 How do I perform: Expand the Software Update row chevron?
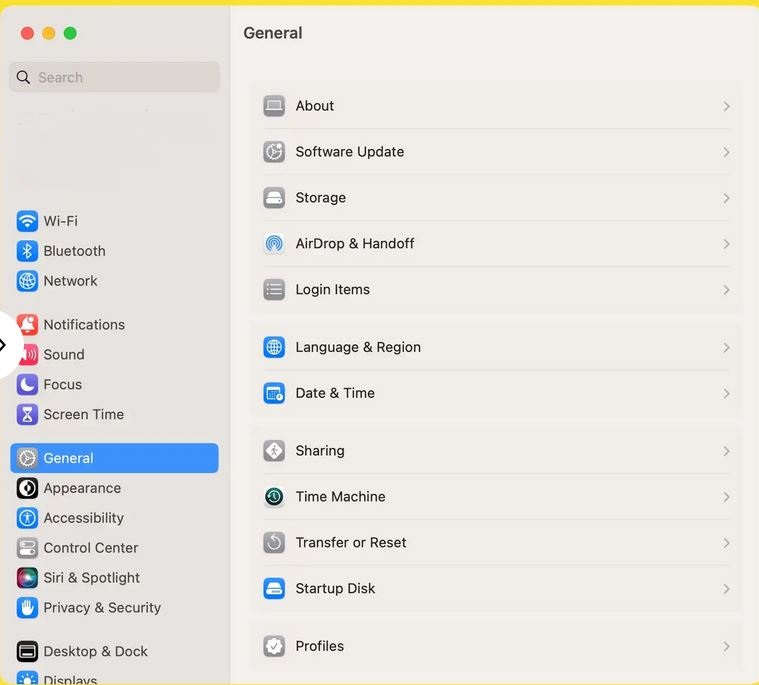[x=726, y=152]
